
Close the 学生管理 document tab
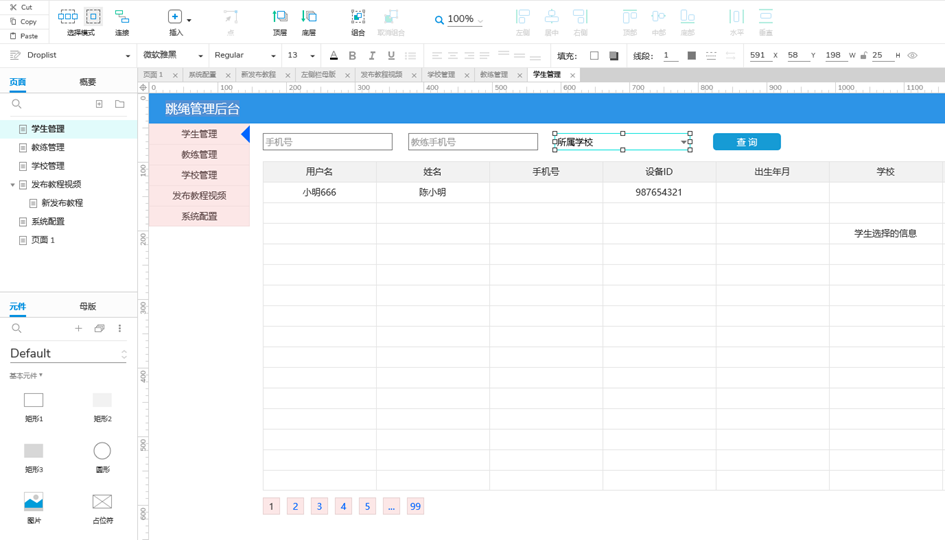coord(573,75)
